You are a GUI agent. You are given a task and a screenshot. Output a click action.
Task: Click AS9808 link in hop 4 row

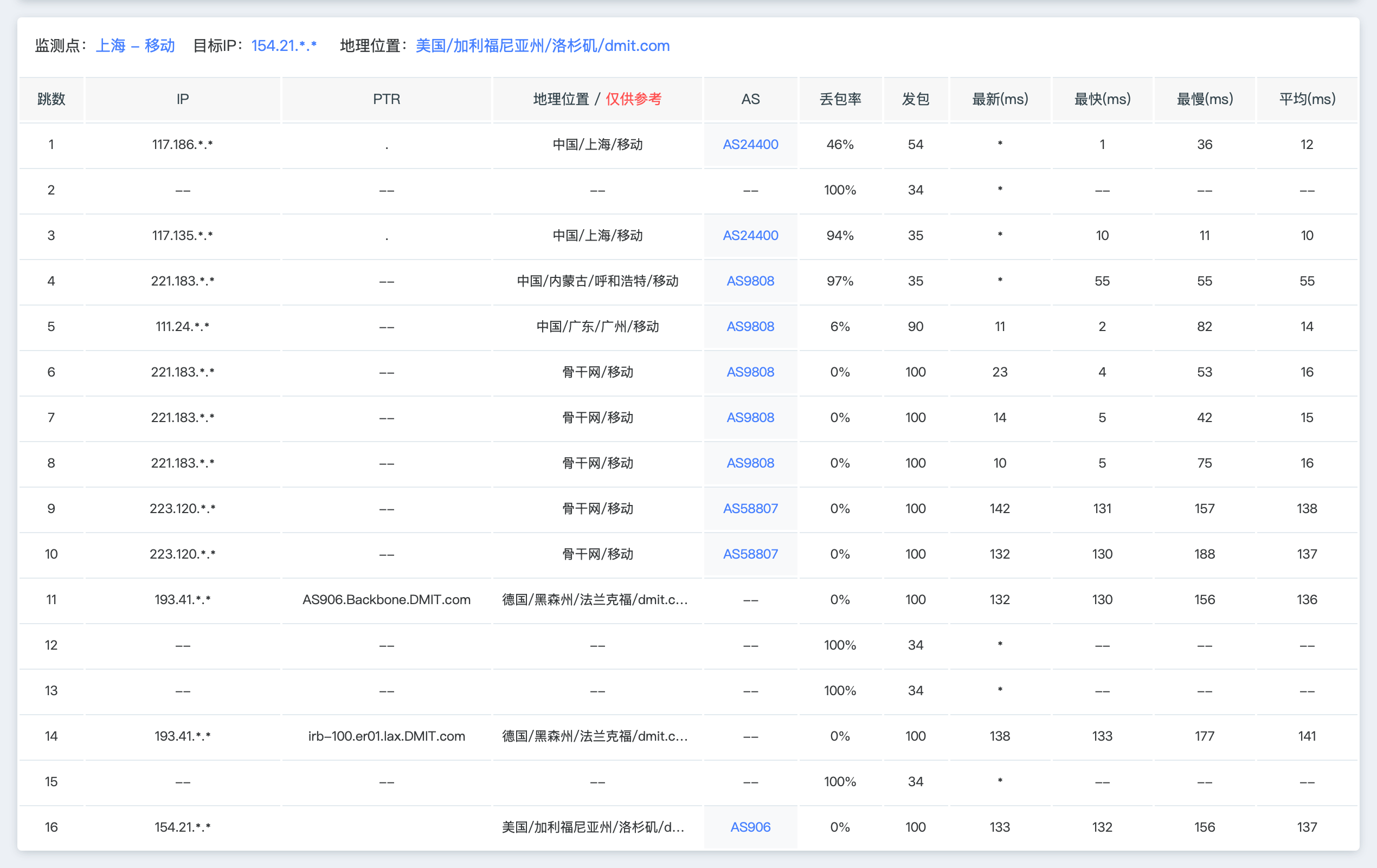point(750,281)
